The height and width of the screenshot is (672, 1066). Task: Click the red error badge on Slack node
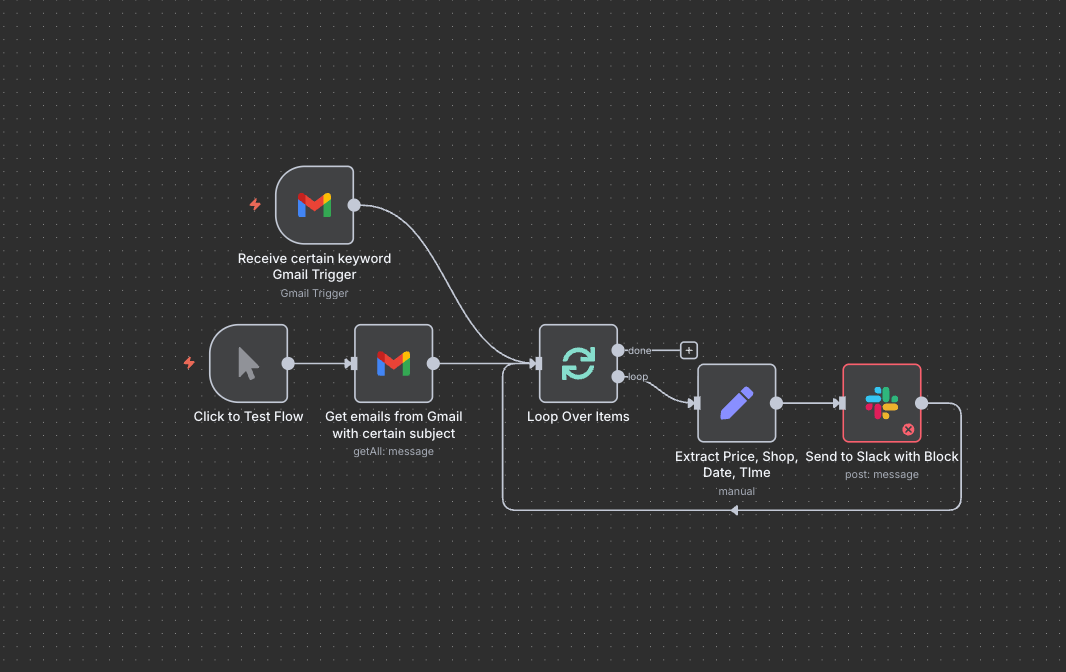pos(908,429)
